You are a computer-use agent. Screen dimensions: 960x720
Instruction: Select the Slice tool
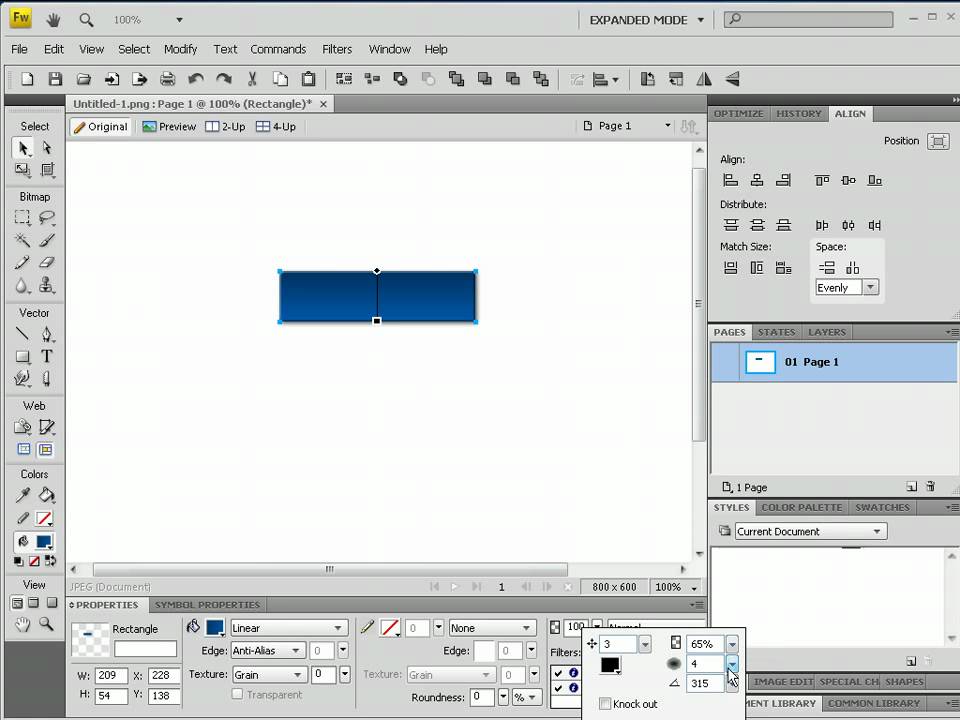coord(47,427)
